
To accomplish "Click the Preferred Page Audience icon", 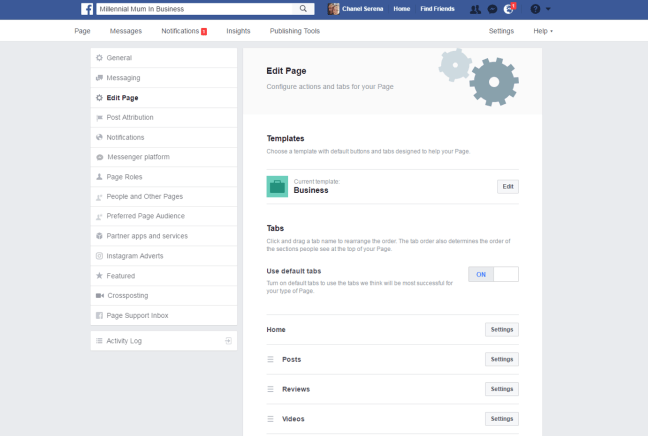I will 99,217.
